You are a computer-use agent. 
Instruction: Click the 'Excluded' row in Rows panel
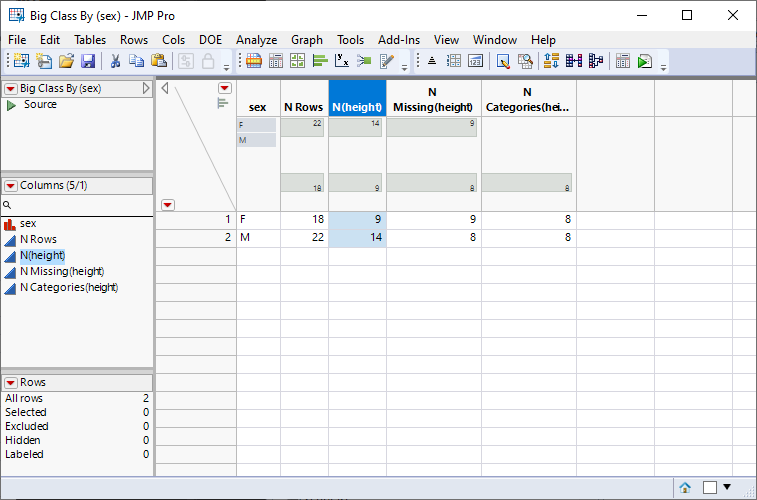tap(77, 426)
